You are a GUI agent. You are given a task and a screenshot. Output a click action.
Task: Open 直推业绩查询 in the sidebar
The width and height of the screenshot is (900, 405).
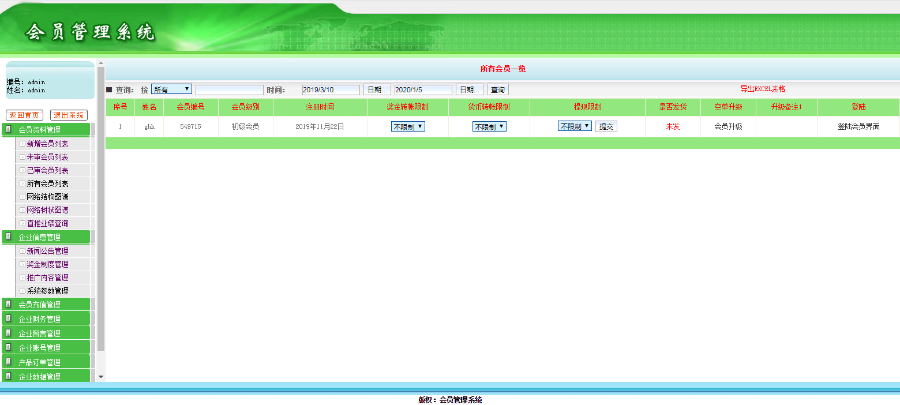point(48,223)
